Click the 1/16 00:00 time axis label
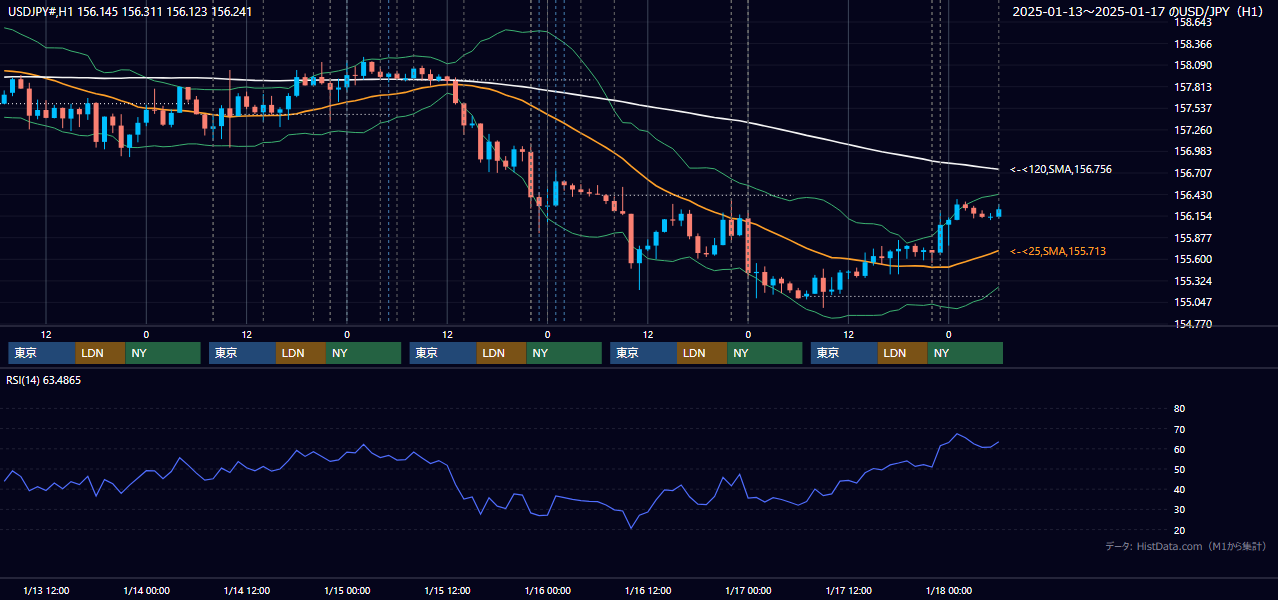This screenshot has width=1278, height=600. point(547,590)
